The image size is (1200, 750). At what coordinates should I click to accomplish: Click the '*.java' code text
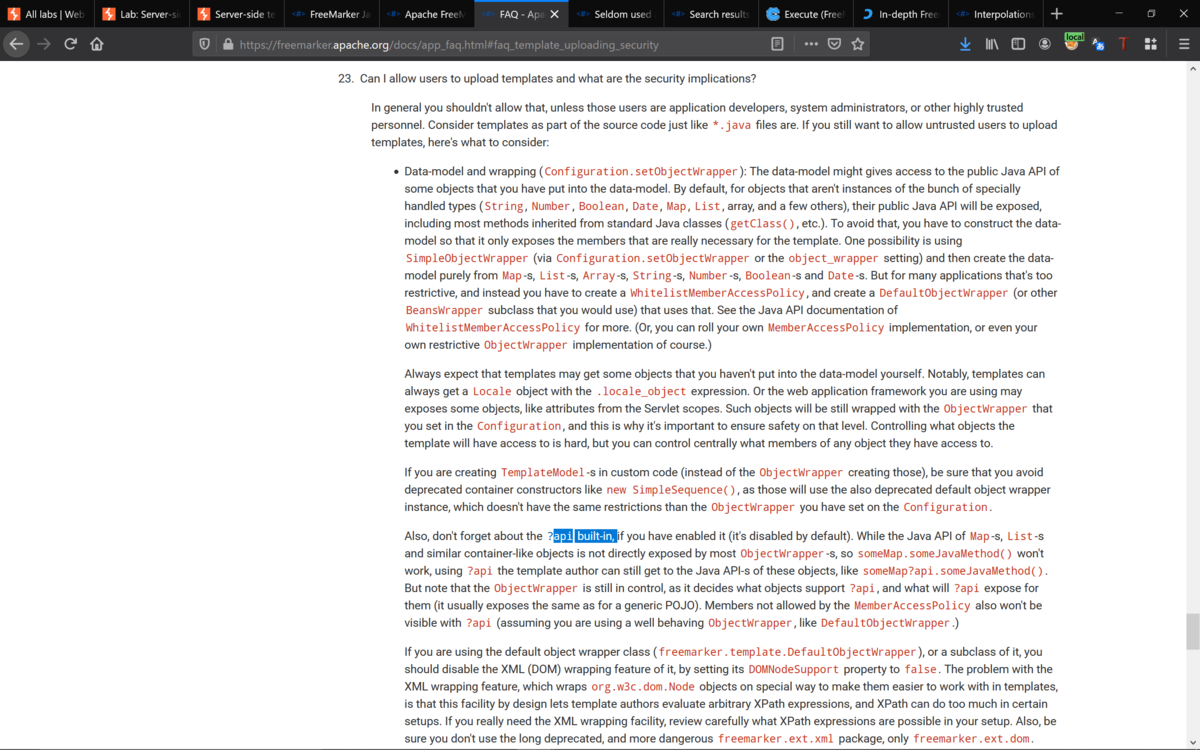[x=730, y=125]
